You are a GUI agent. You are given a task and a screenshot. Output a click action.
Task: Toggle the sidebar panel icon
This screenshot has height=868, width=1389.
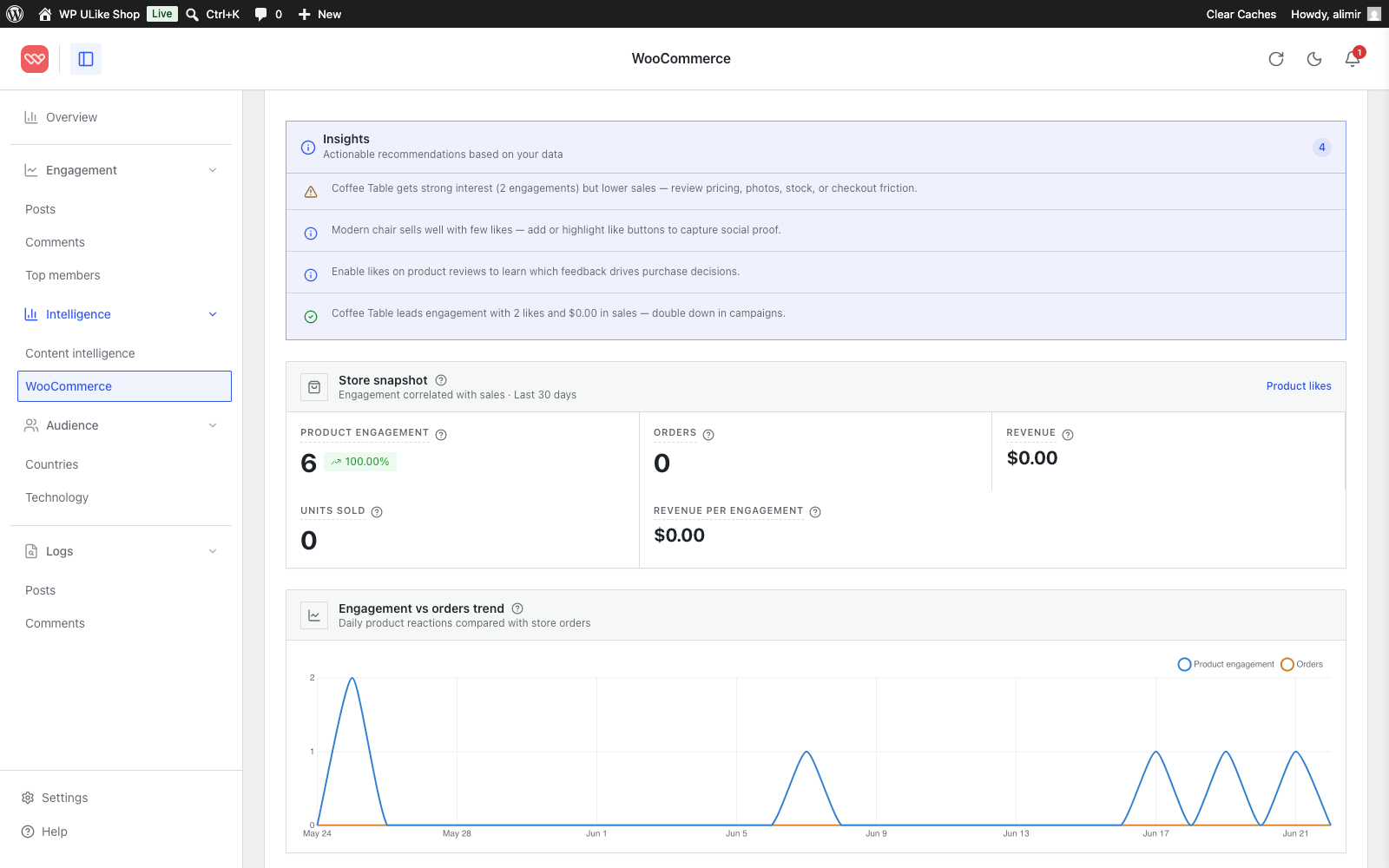point(86,59)
